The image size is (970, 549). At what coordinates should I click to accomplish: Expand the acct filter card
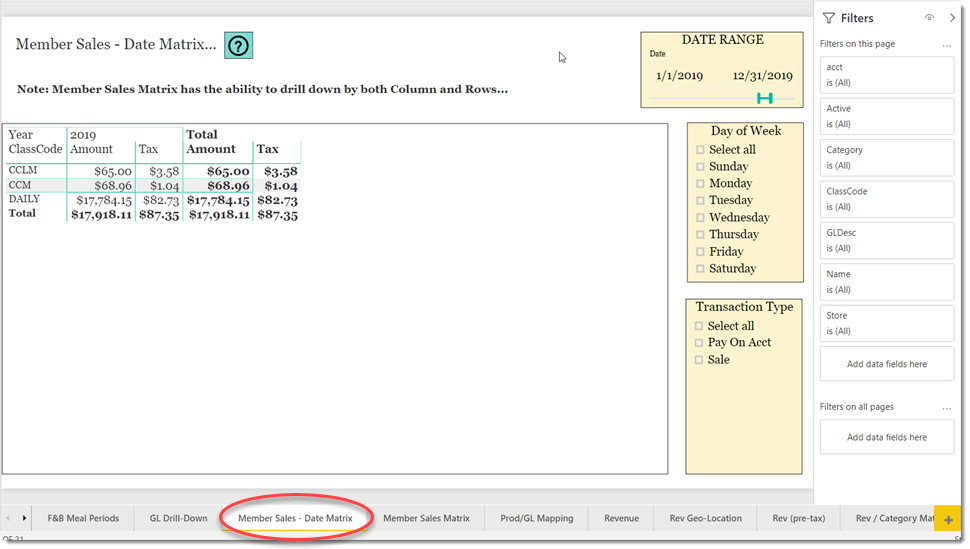tap(886, 75)
